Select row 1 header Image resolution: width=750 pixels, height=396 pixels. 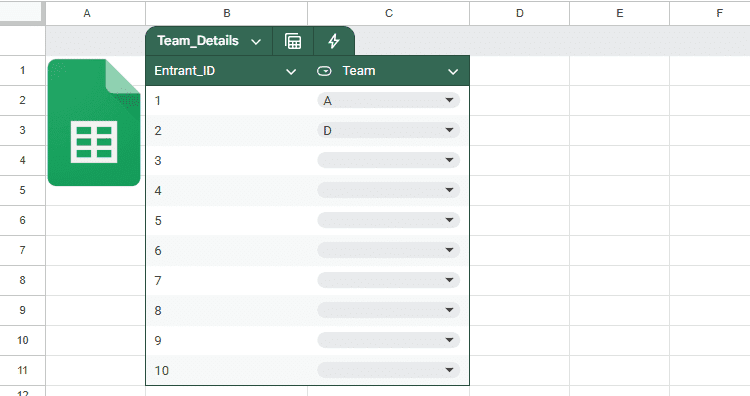22,71
